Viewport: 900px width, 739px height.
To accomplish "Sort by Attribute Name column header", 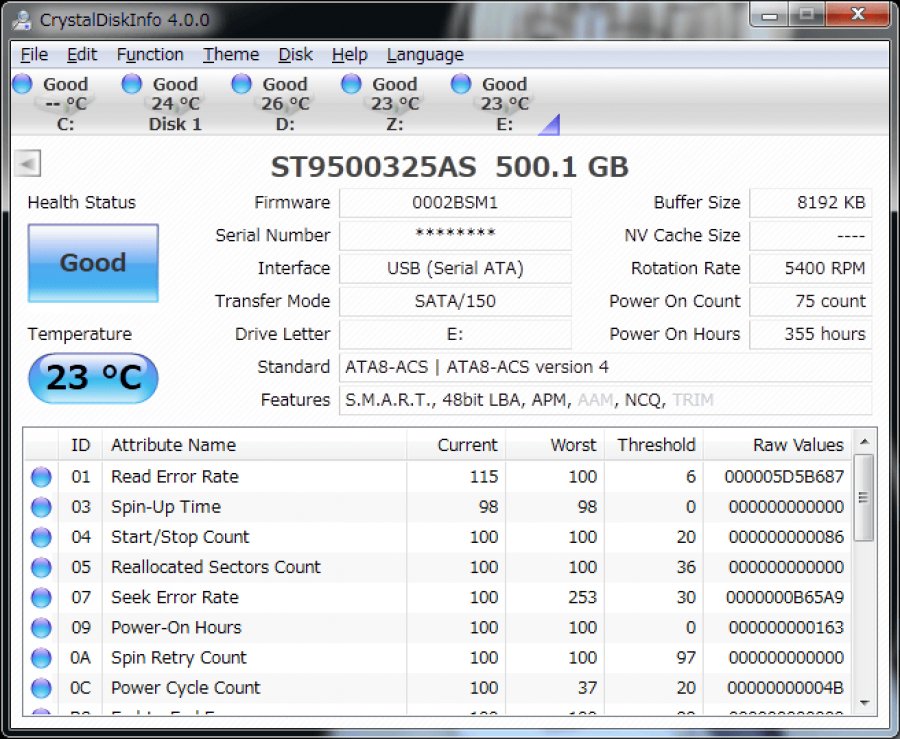I will click(x=173, y=445).
